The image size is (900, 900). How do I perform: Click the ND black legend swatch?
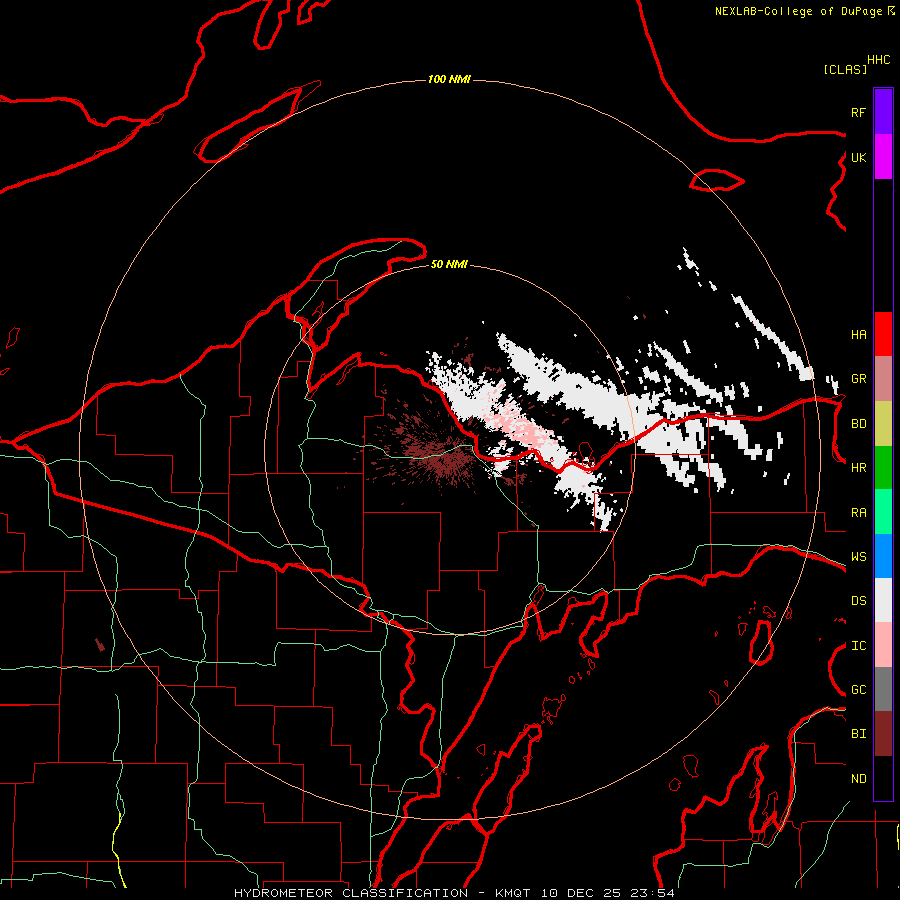coord(883,778)
